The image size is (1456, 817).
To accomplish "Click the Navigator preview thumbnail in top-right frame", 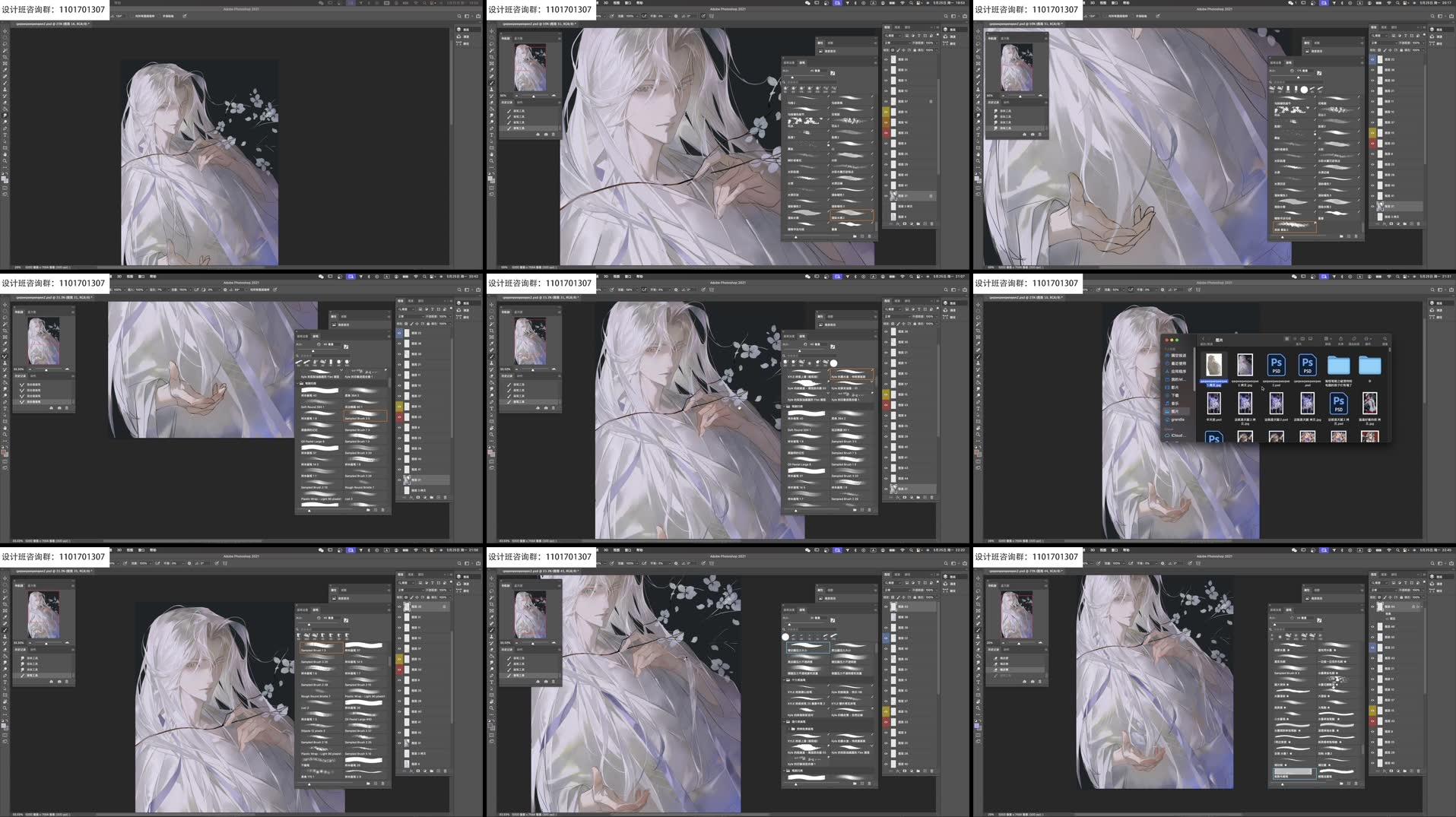I will pos(1016,67).
